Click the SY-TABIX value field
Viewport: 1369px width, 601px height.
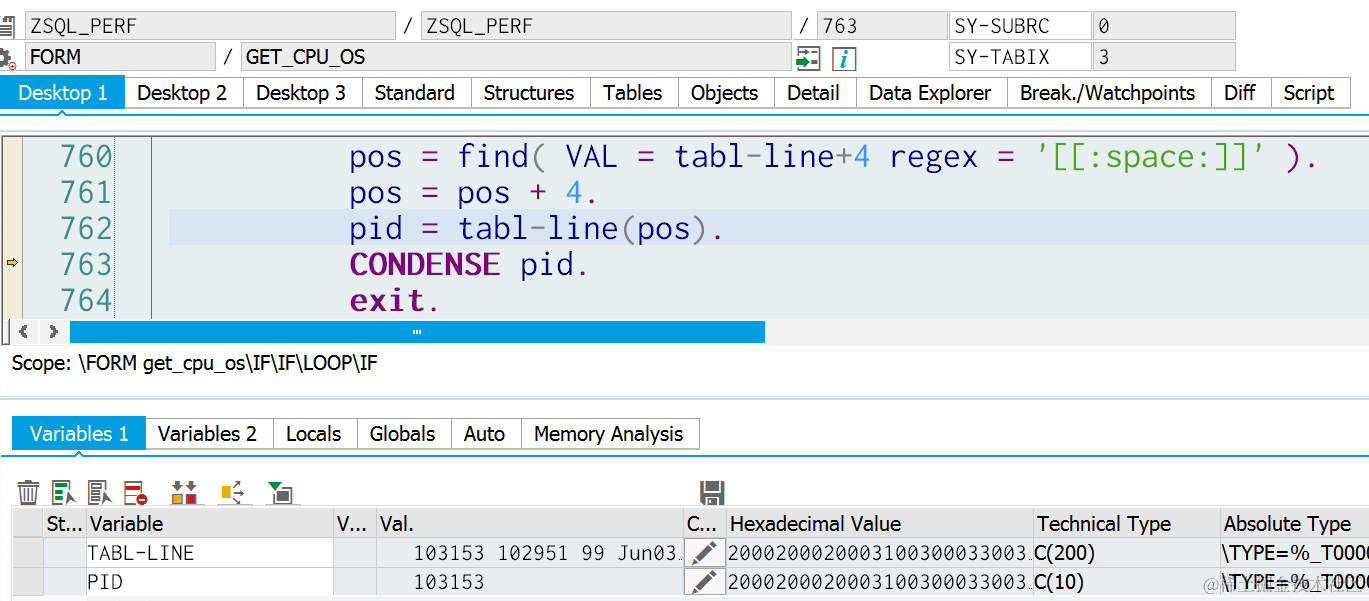pos(1164,58)
